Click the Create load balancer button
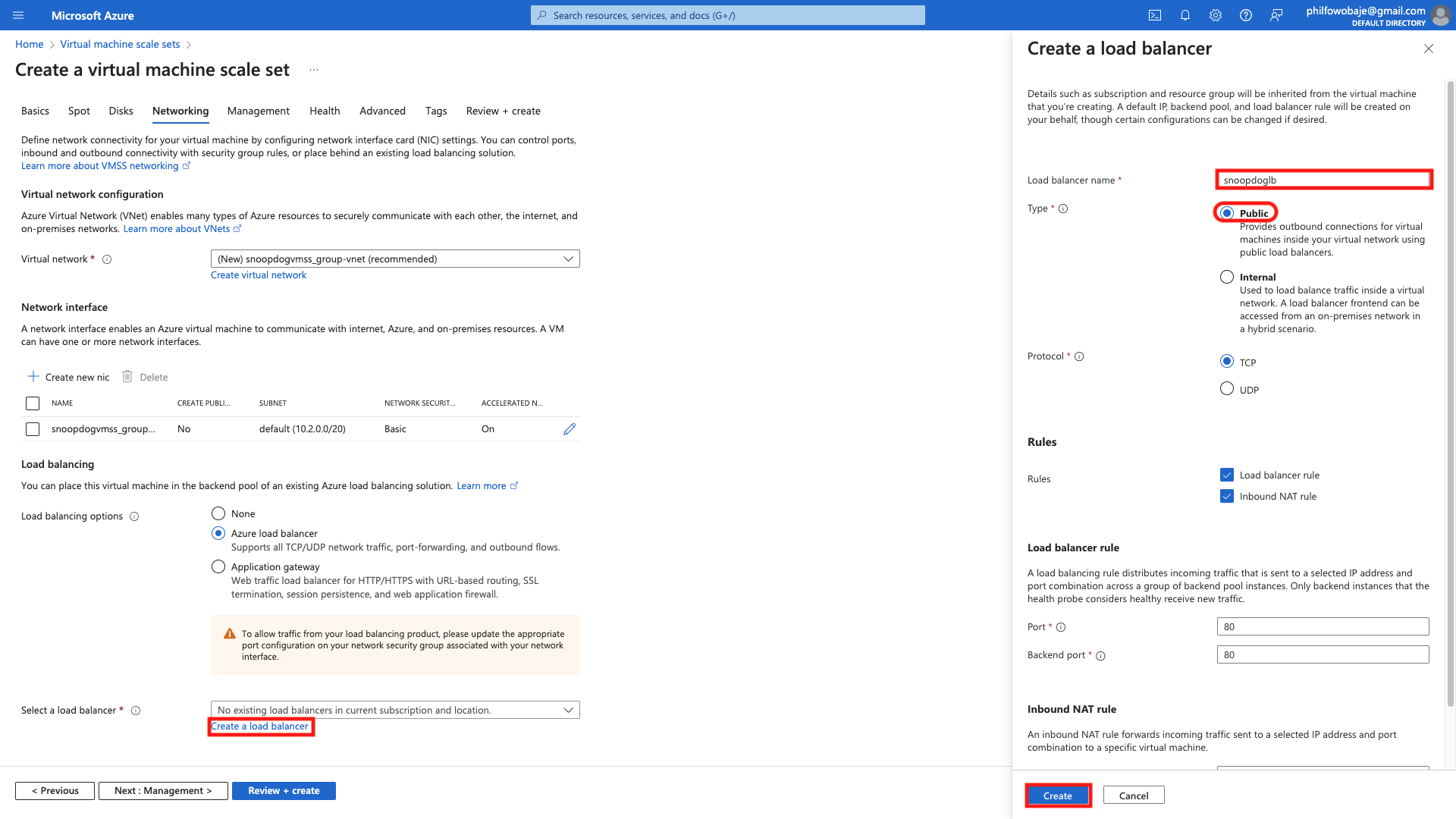1456x819 pixels. 1057,795
